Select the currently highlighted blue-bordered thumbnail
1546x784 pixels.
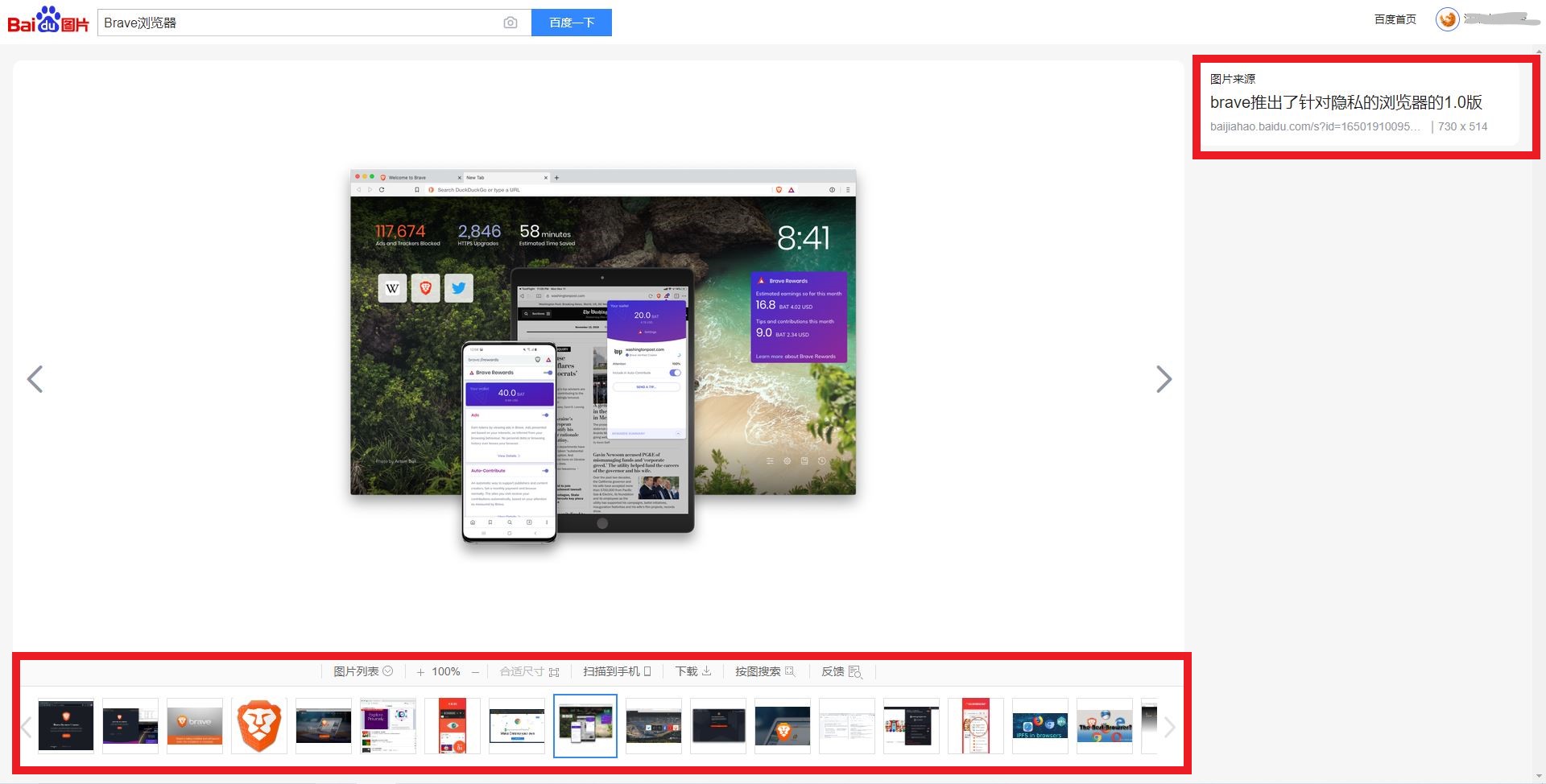click(585, 726)
